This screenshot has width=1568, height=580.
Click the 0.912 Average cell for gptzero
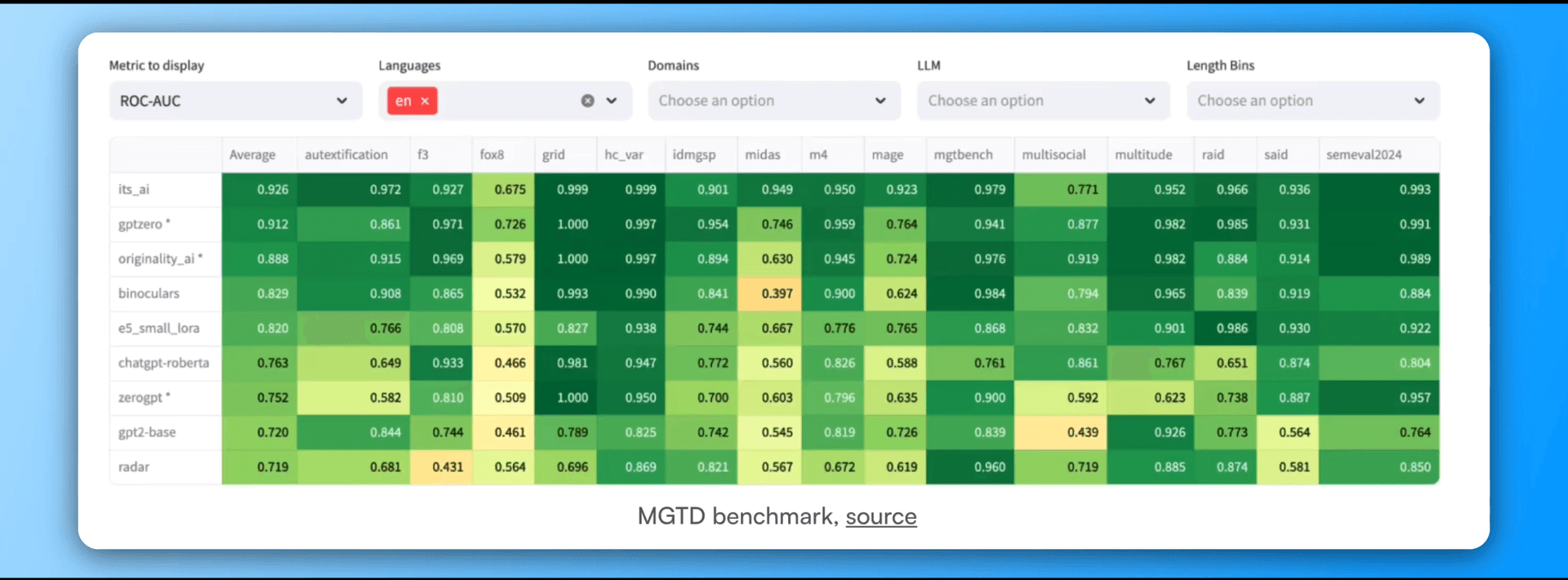pos(259,224)
